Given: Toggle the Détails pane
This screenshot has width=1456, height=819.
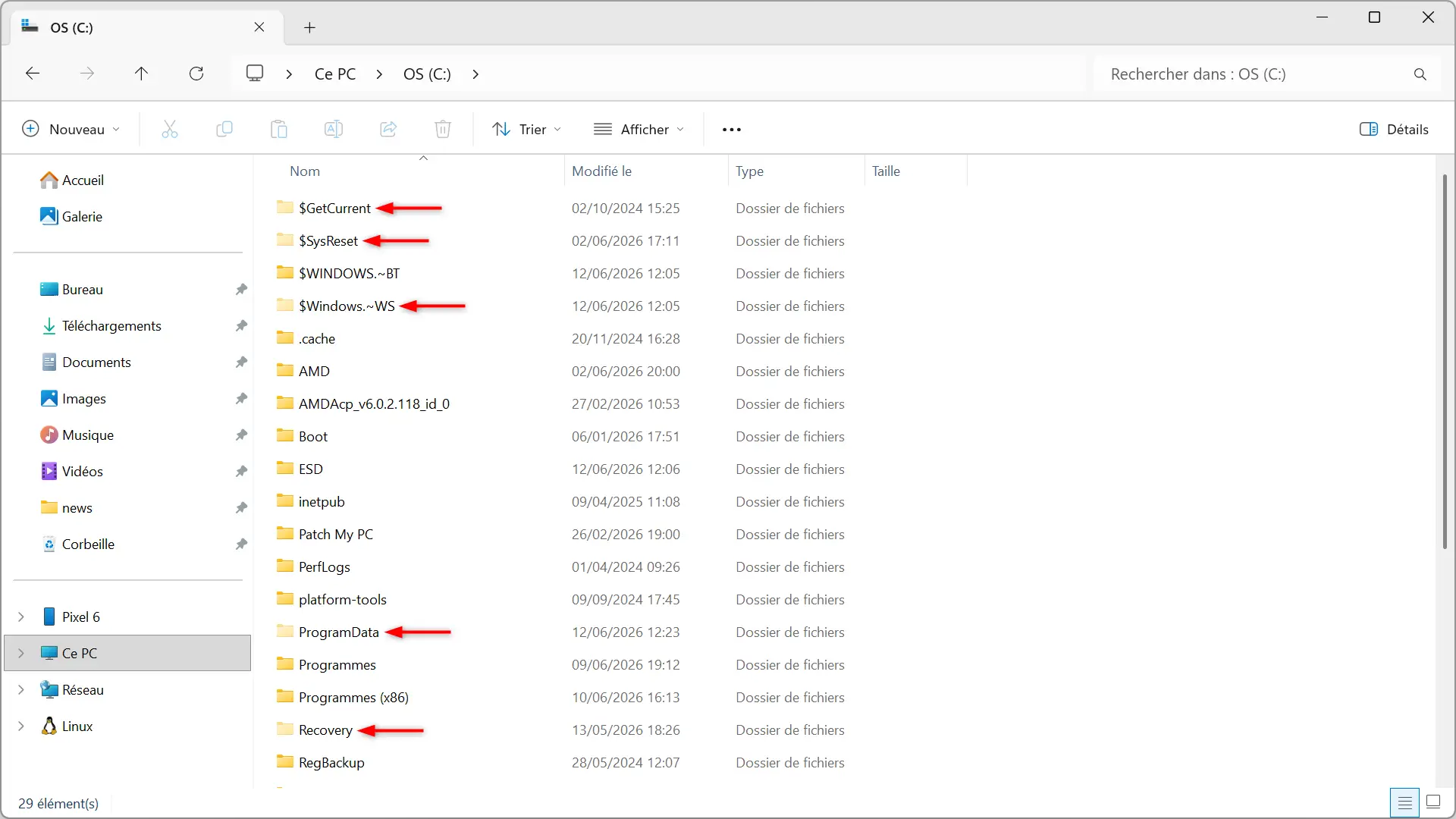Looking at the screenshot, I should point(1394,129).
